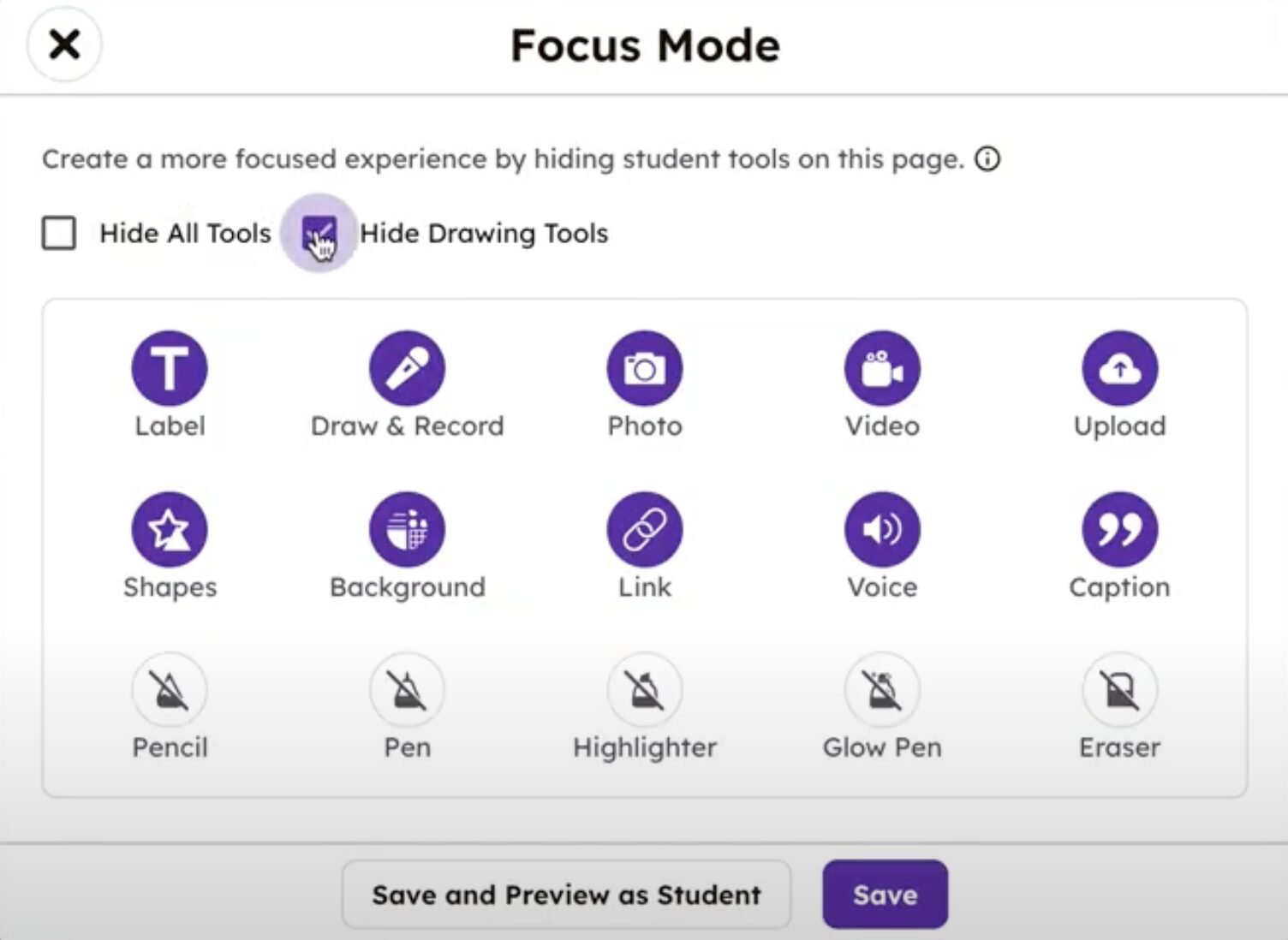Select the Label tool icon

tap(169, 368)
